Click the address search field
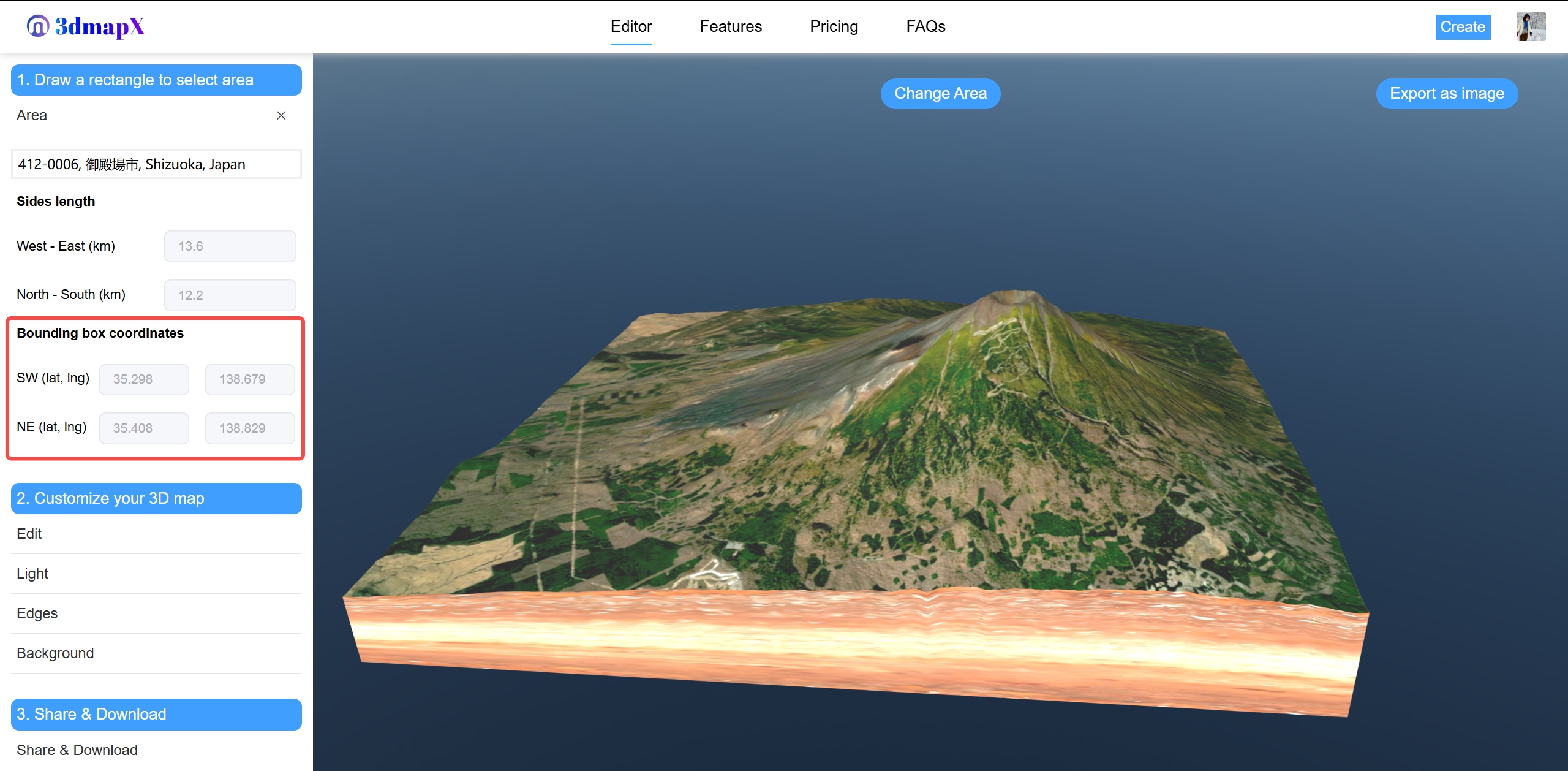1568x771 pixels. [x=156, y=164]
